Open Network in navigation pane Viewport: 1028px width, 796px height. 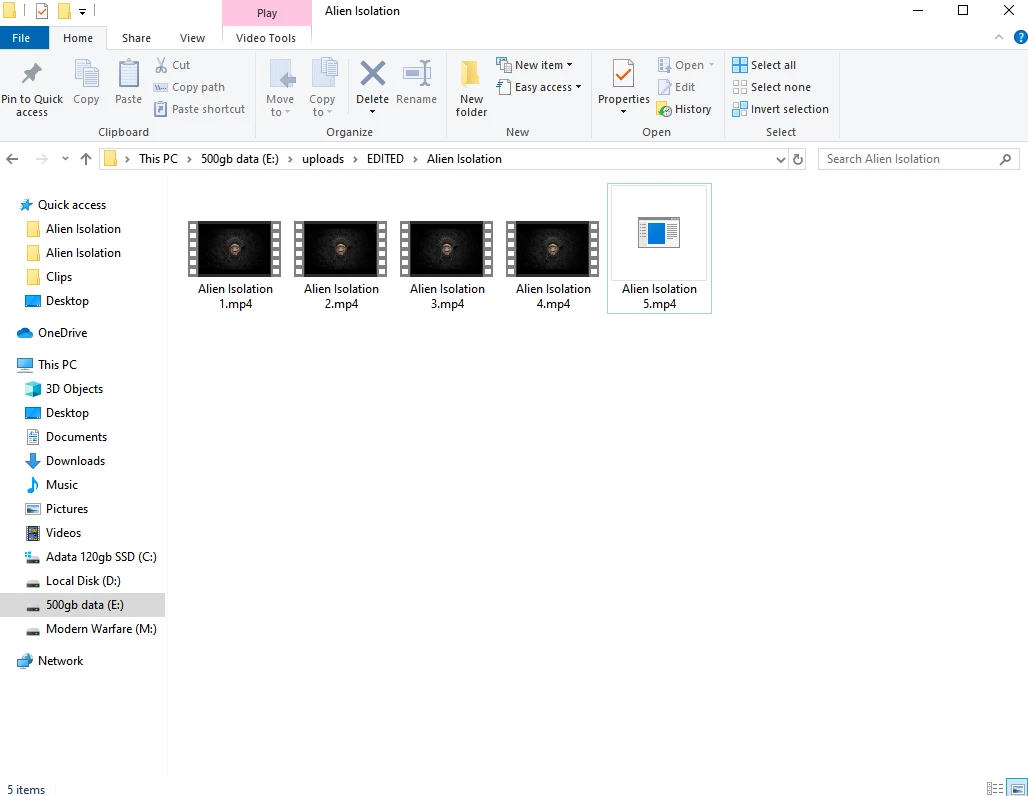(51, 661)
